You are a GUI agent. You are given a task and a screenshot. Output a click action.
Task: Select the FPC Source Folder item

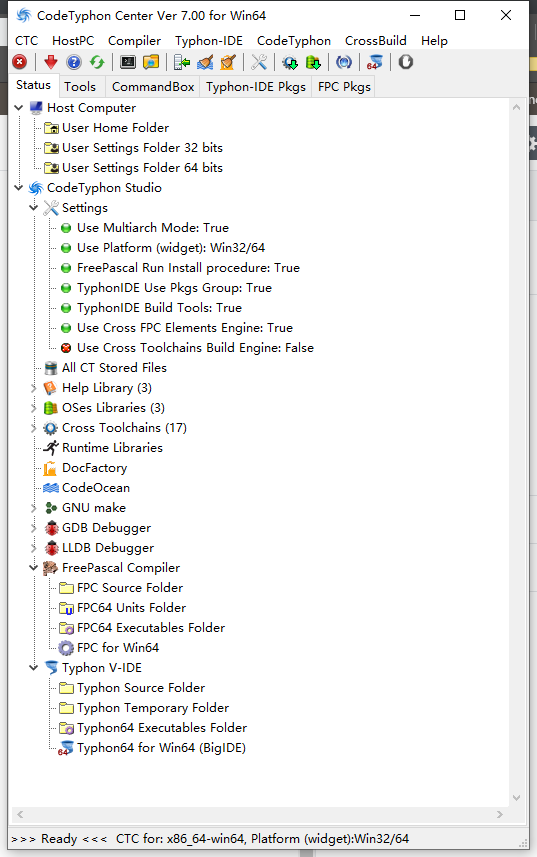pyautogui.click(x=129, y=588)
